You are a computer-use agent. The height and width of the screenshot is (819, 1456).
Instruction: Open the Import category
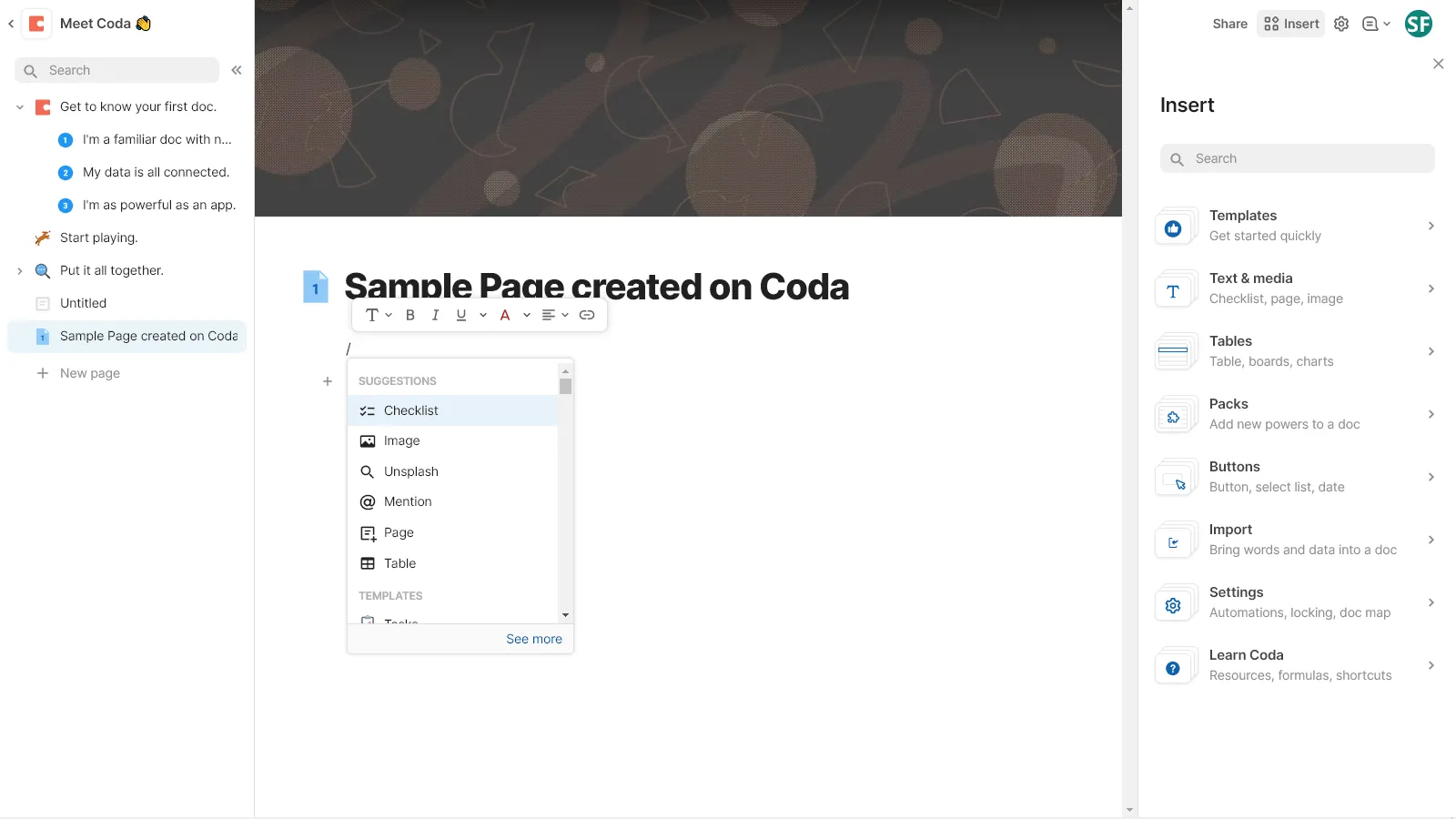[x=1297, y=540]
